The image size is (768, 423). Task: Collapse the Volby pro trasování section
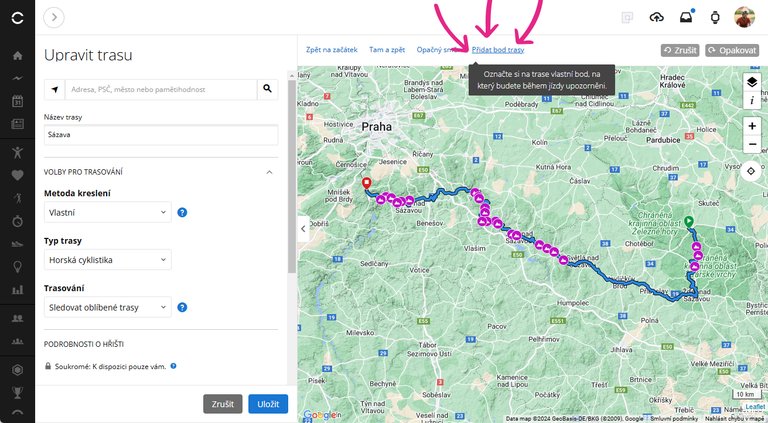(269, 172)
